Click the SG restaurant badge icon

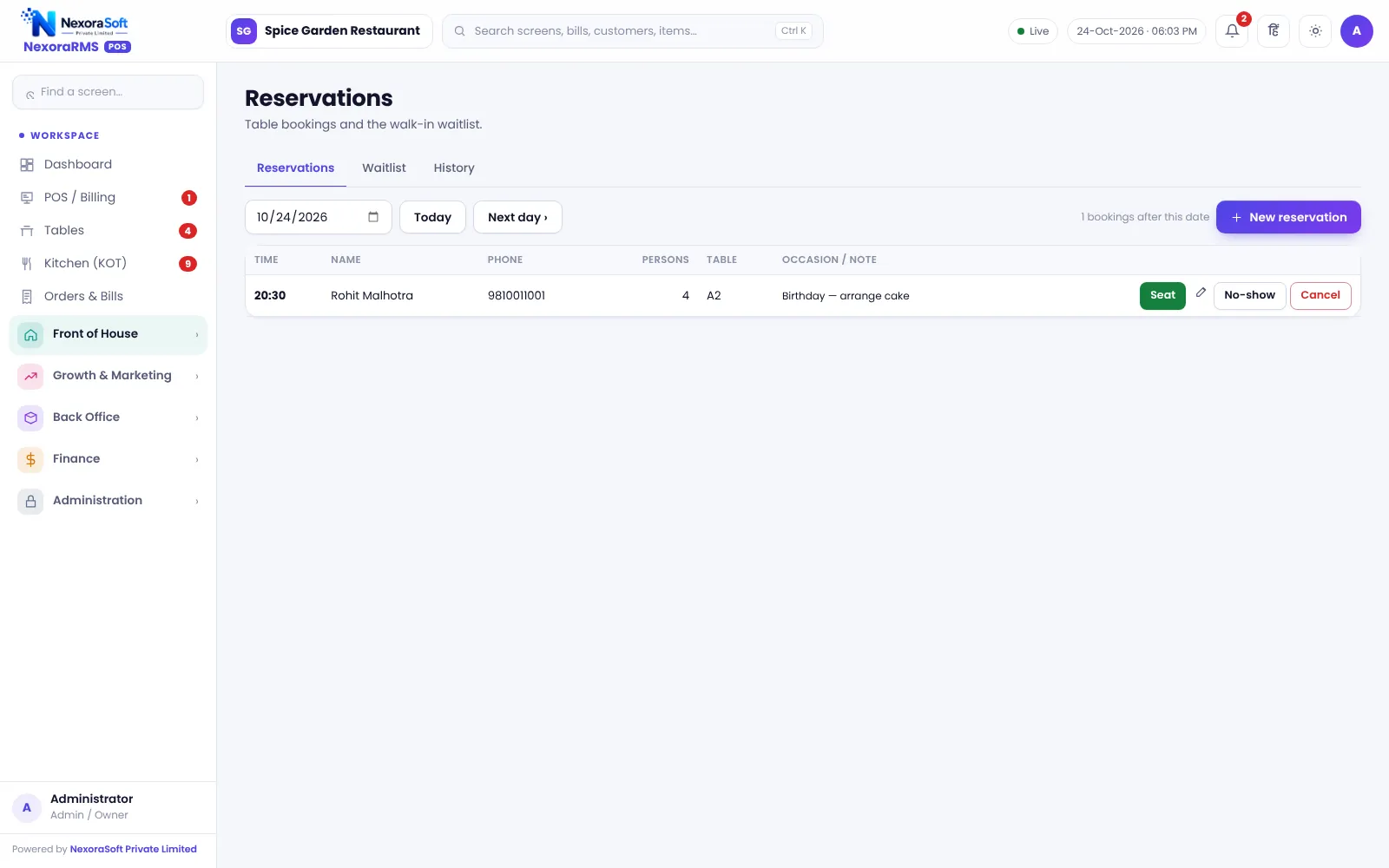(x=244, y=31)
